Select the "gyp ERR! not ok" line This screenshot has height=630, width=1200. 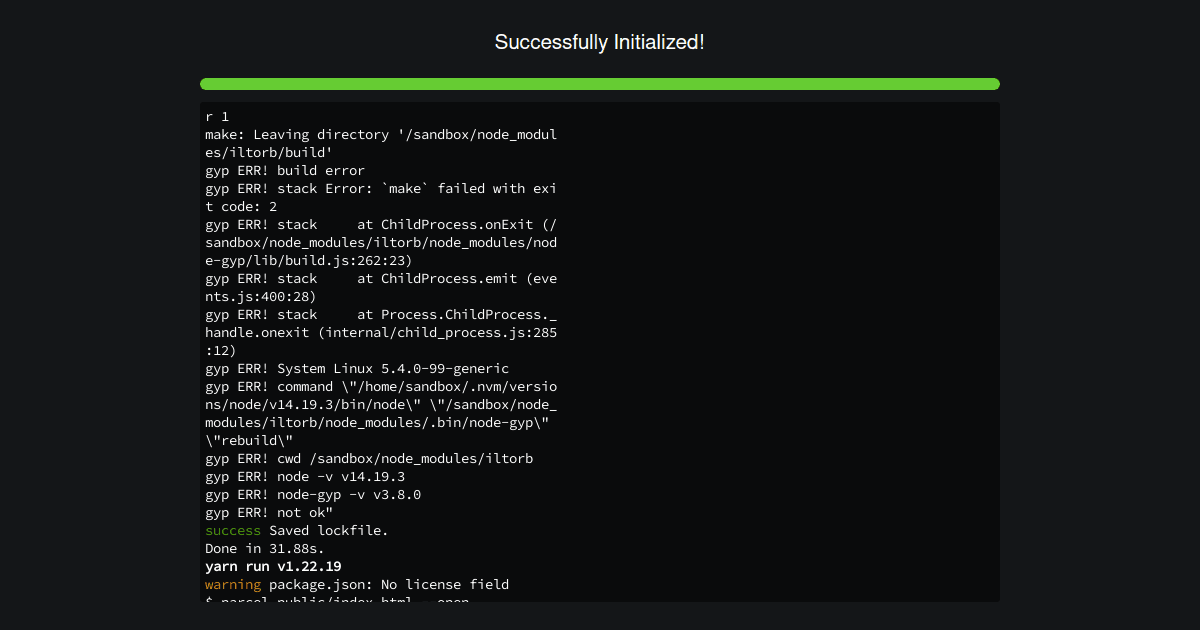[x=269, y=512]
